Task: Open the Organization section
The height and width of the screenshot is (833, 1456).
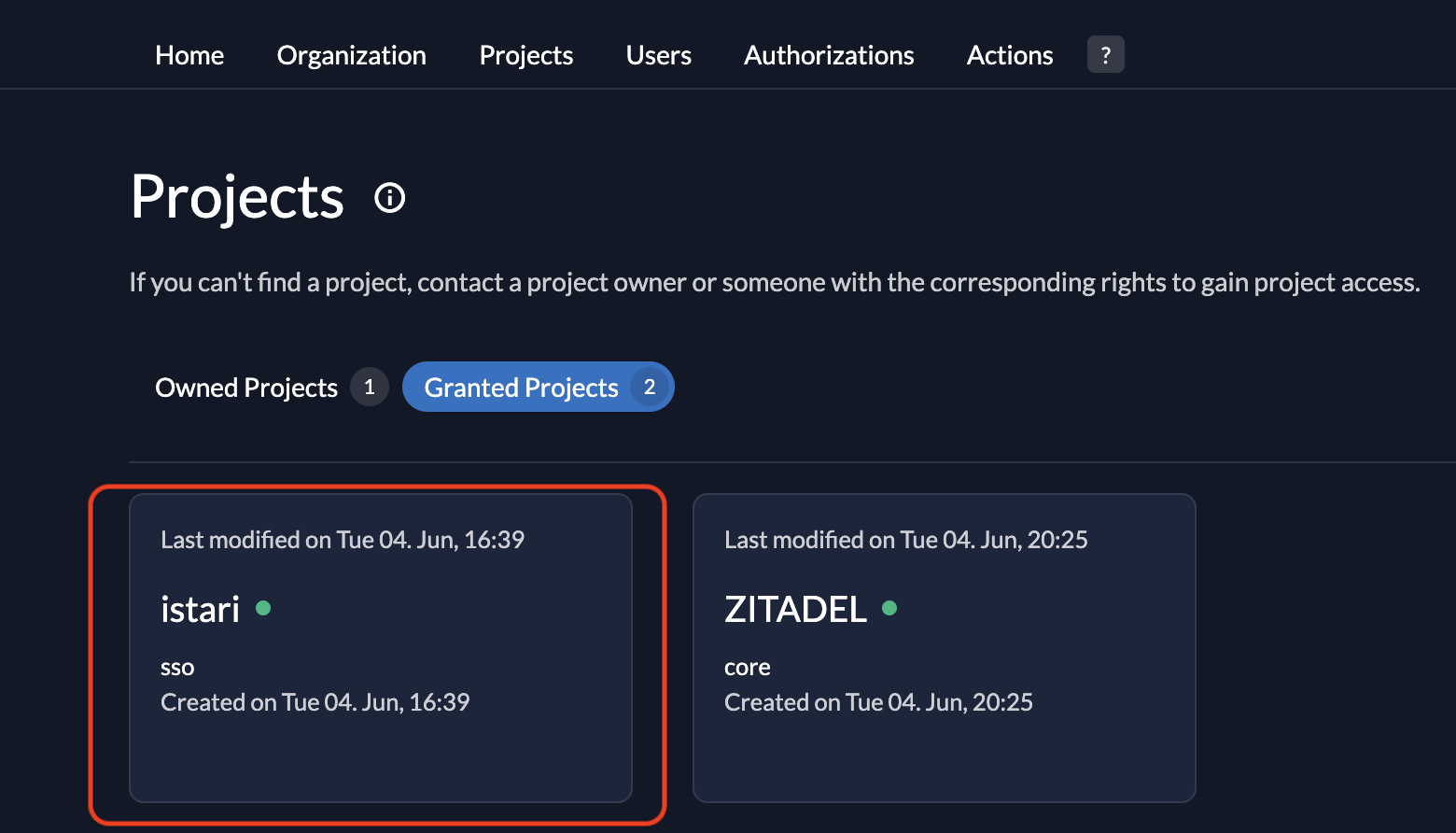Action: point(351,55)
